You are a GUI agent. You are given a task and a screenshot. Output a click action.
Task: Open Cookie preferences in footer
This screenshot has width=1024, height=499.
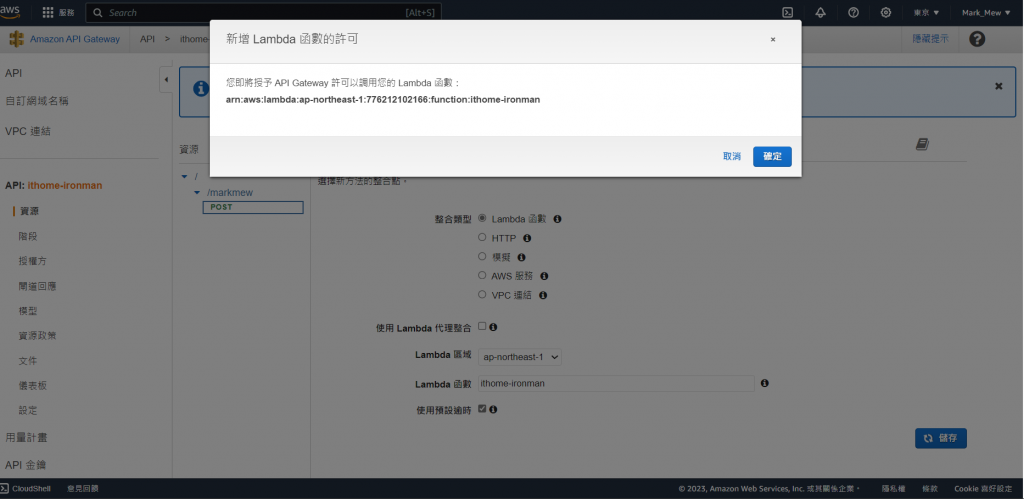click(x=984, y=489)
